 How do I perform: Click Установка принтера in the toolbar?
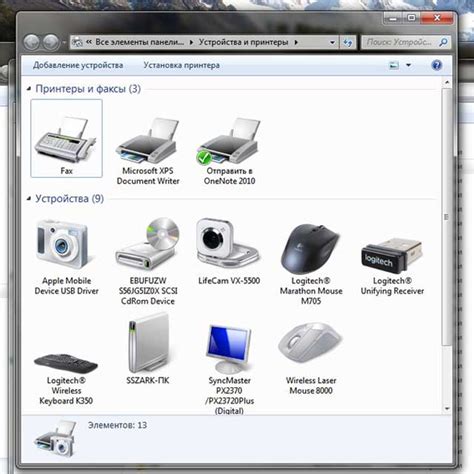click(x=181, y=65)
